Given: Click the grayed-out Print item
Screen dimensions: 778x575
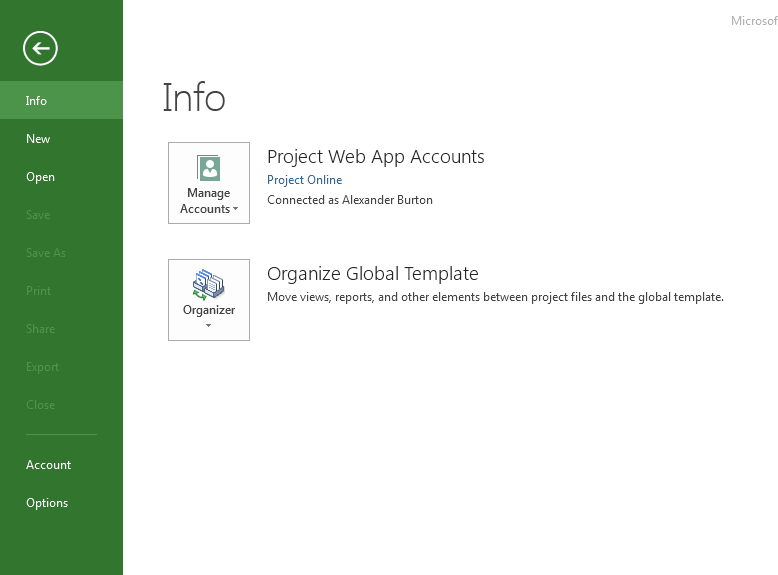Looking at the screenshot, I should click(62, 291).
